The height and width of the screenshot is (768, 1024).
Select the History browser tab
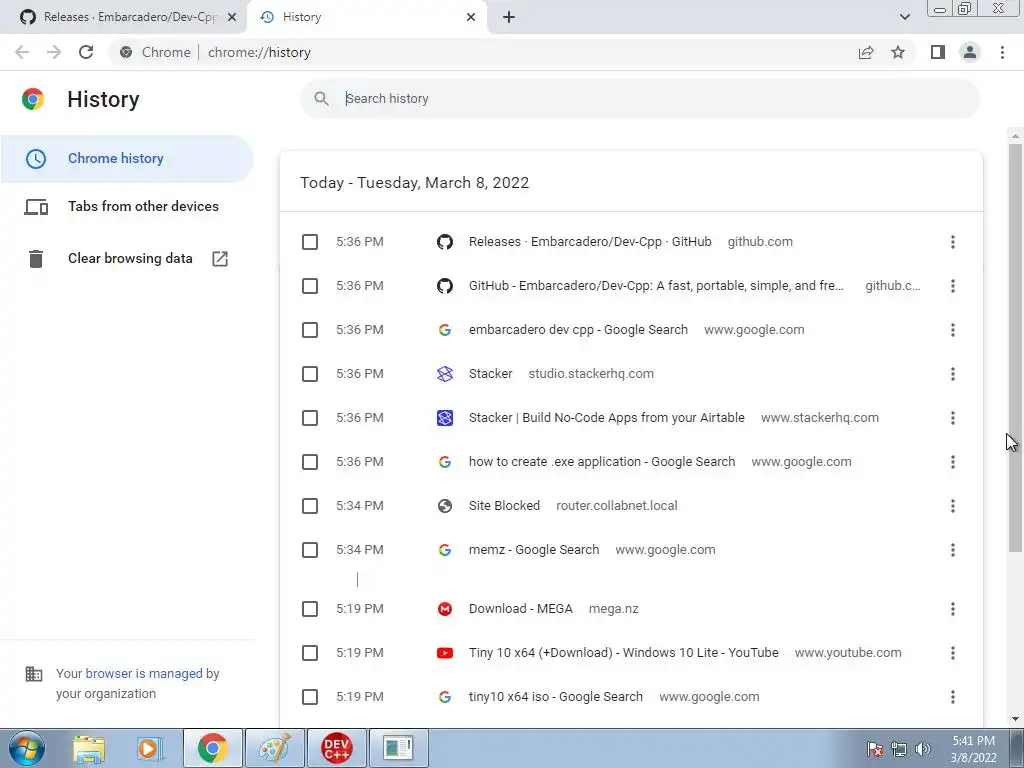click(x=366, y=17)
